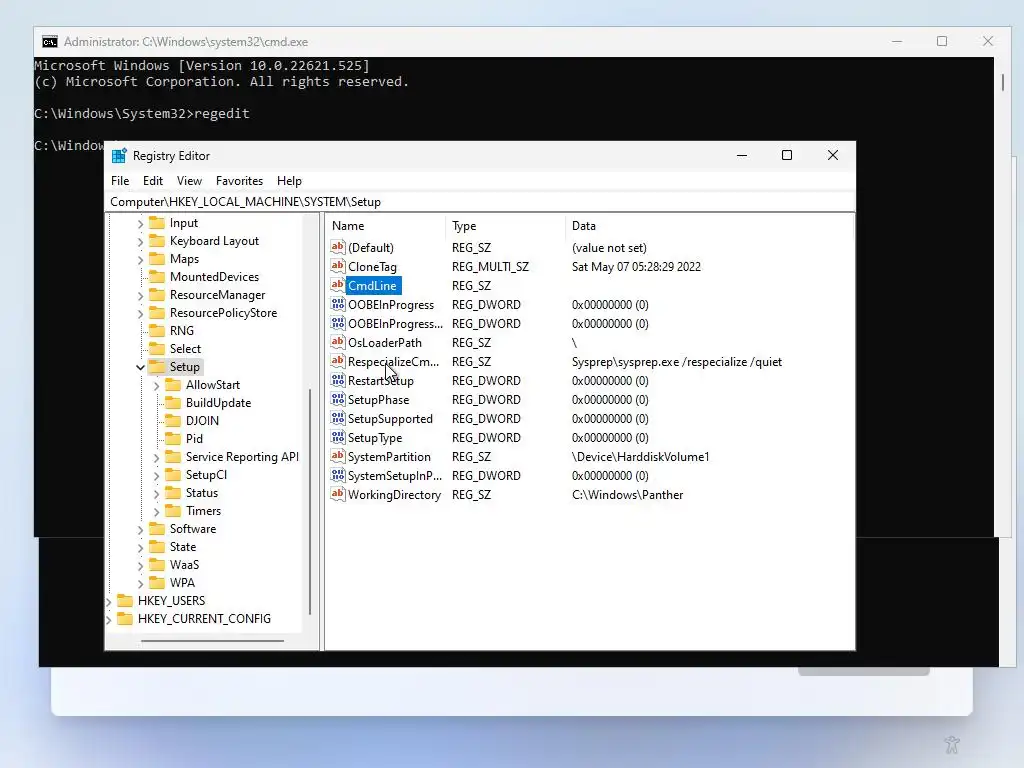This screenshot has height=768, width=1024.
Task: Click the OOBEInProgress DWORD icon
Action: pos(338,304)
